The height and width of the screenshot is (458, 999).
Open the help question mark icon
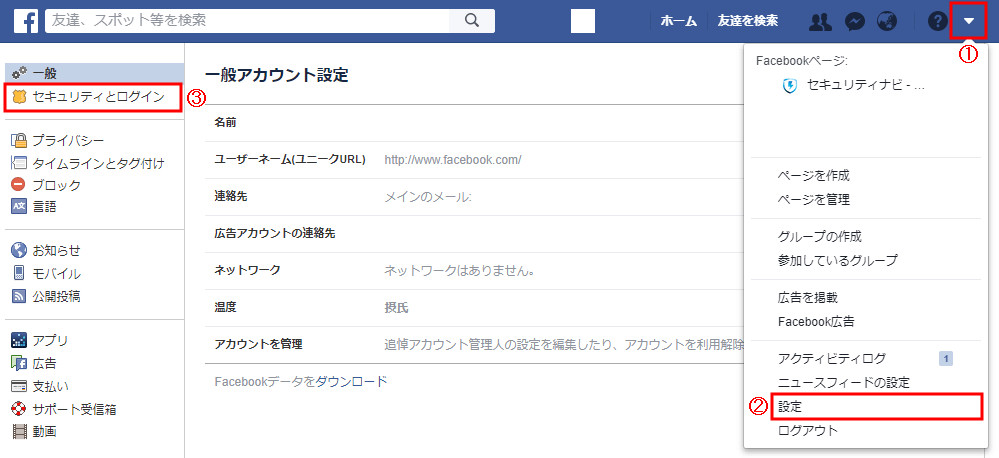[x=937, y=21]
